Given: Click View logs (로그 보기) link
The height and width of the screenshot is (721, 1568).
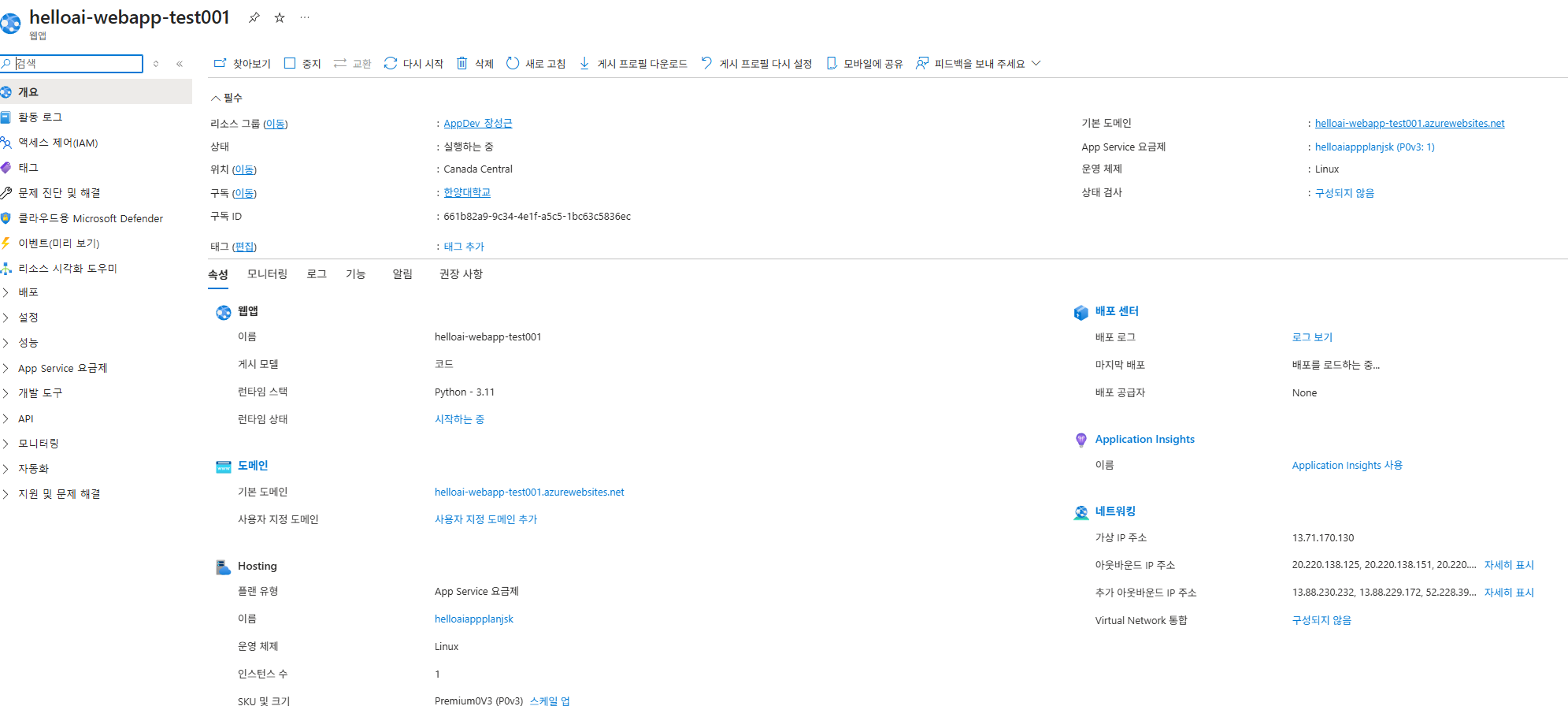Looking at the screenshot, I should [x=1312, y=337].
